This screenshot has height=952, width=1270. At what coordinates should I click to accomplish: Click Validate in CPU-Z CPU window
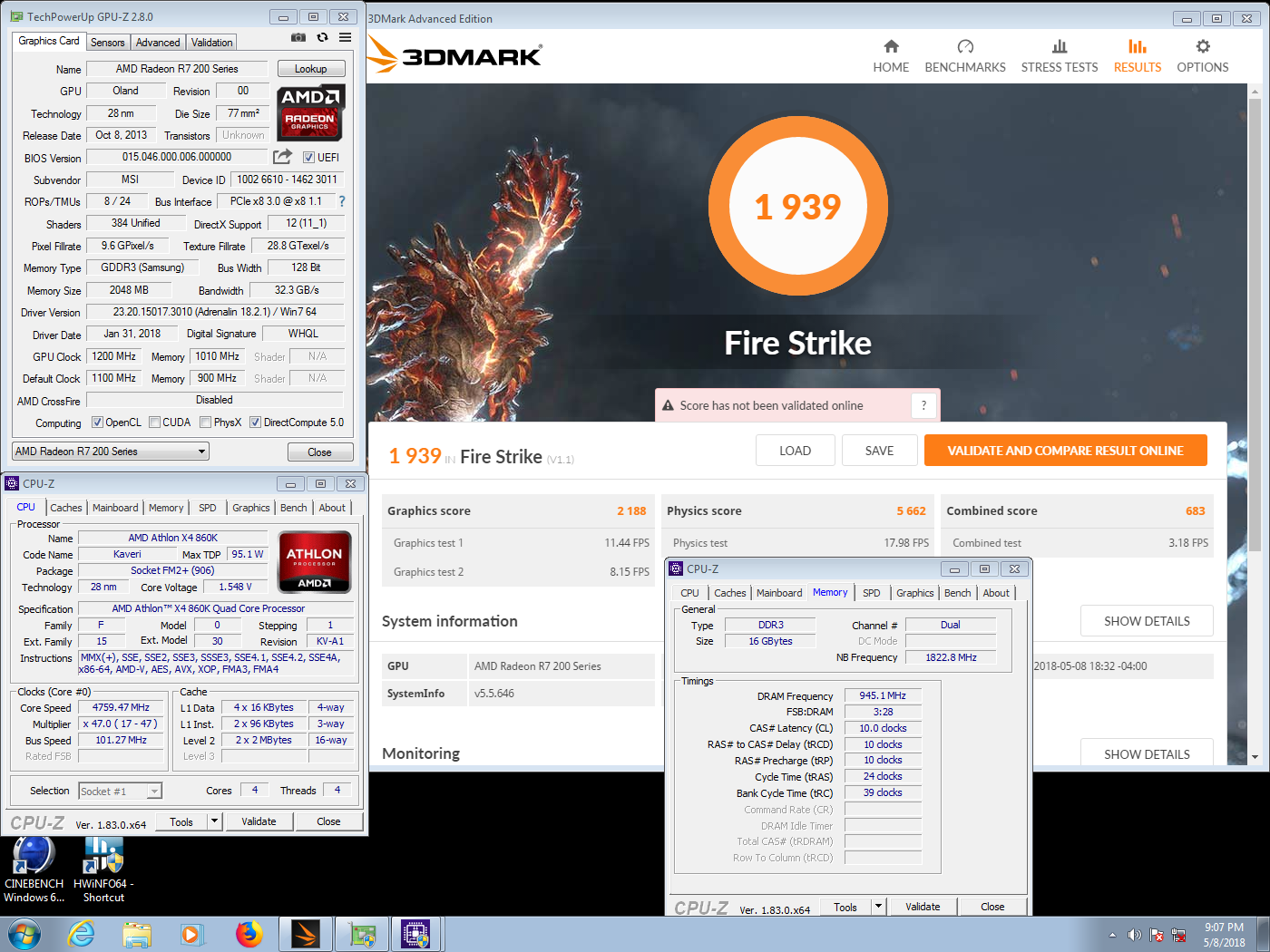tap(259, 821)
